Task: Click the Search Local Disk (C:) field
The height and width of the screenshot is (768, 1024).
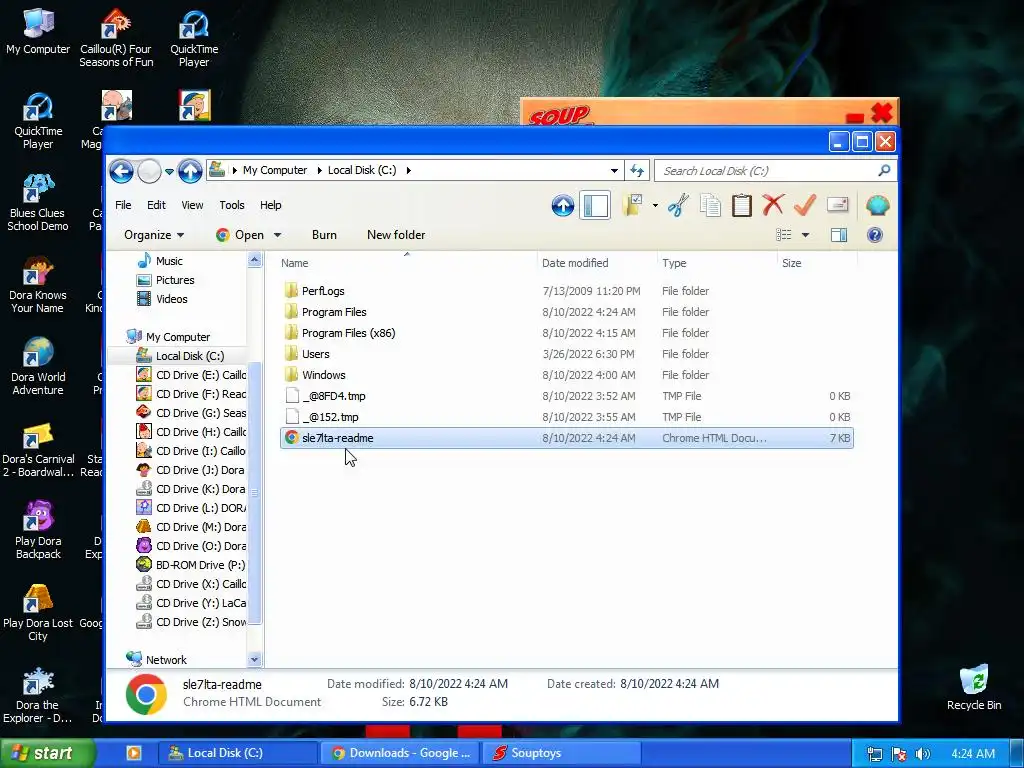Action: tap(775, 170)
